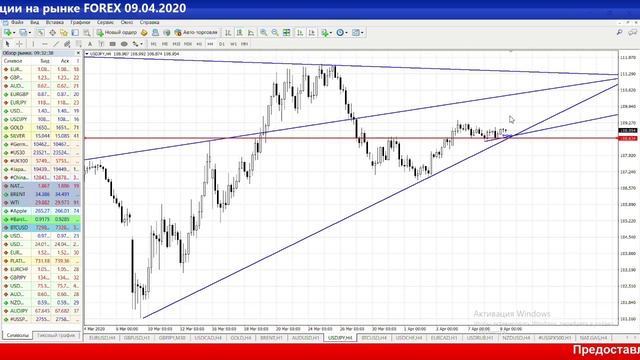The width and height of the screenshot is (640, 360).
Task: Close the Market Watch panel
Action: coord(78,53)
